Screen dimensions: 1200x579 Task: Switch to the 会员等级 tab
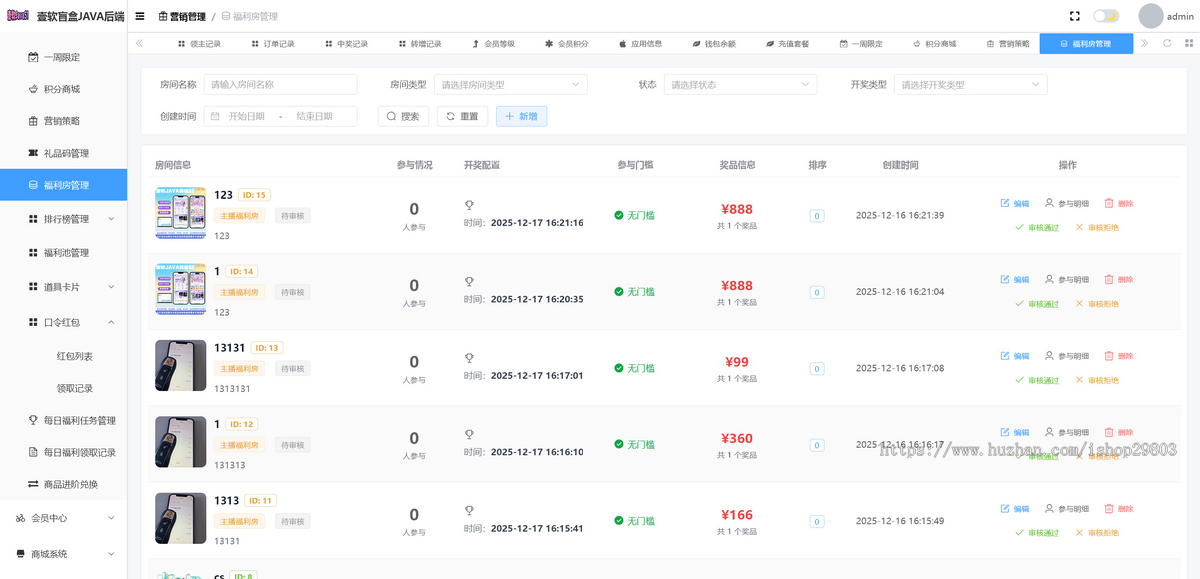click(493, 43)
